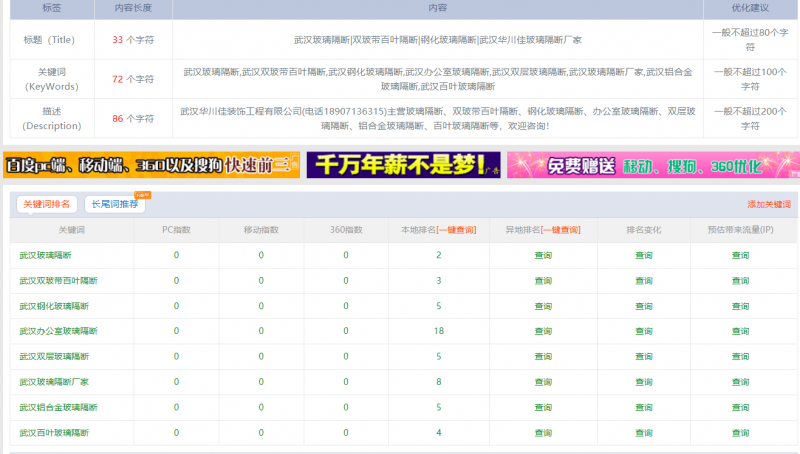
Task: Click the 千万年薪不是梦 banner
Action: pyautogui.click(x=403, y=165)
